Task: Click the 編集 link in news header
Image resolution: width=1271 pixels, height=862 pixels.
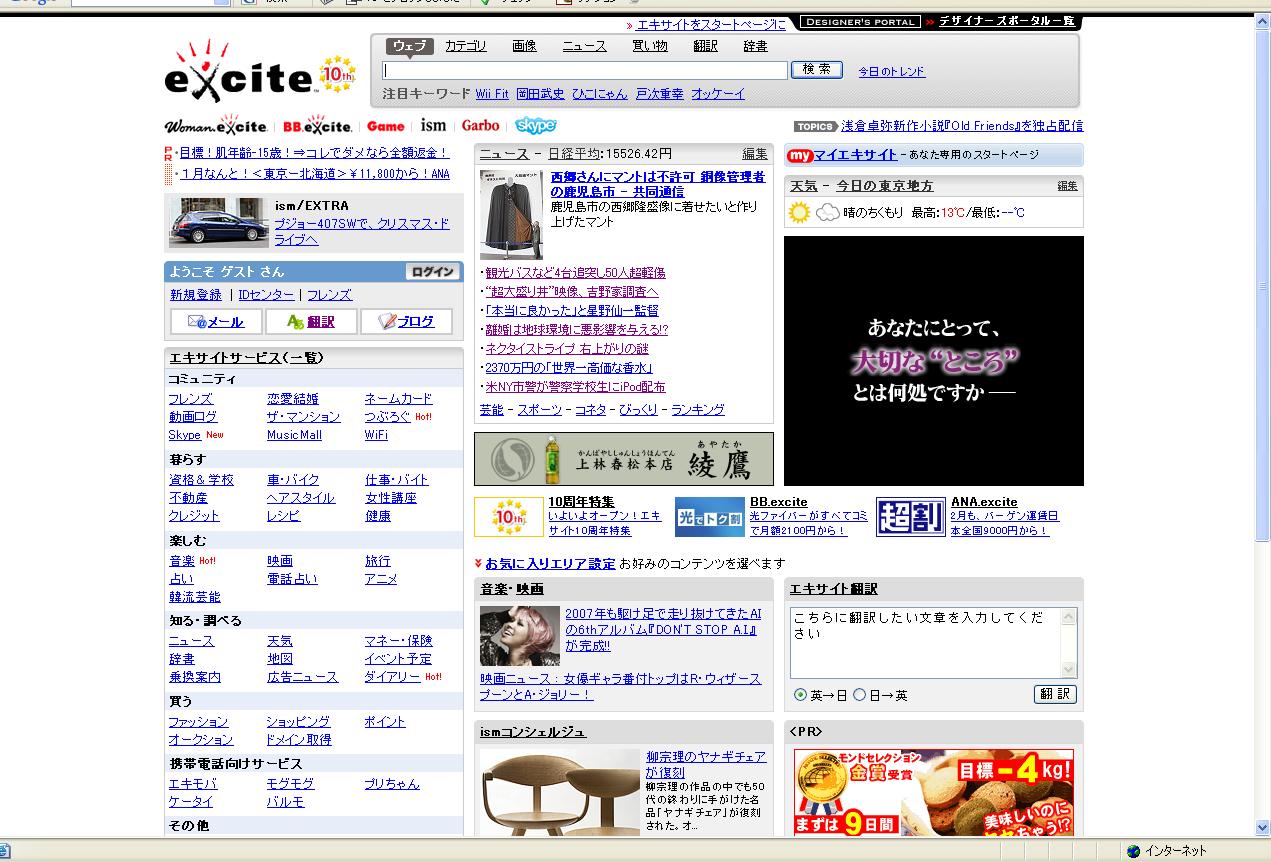Action: pyautogui.click(x=755, y=154)
